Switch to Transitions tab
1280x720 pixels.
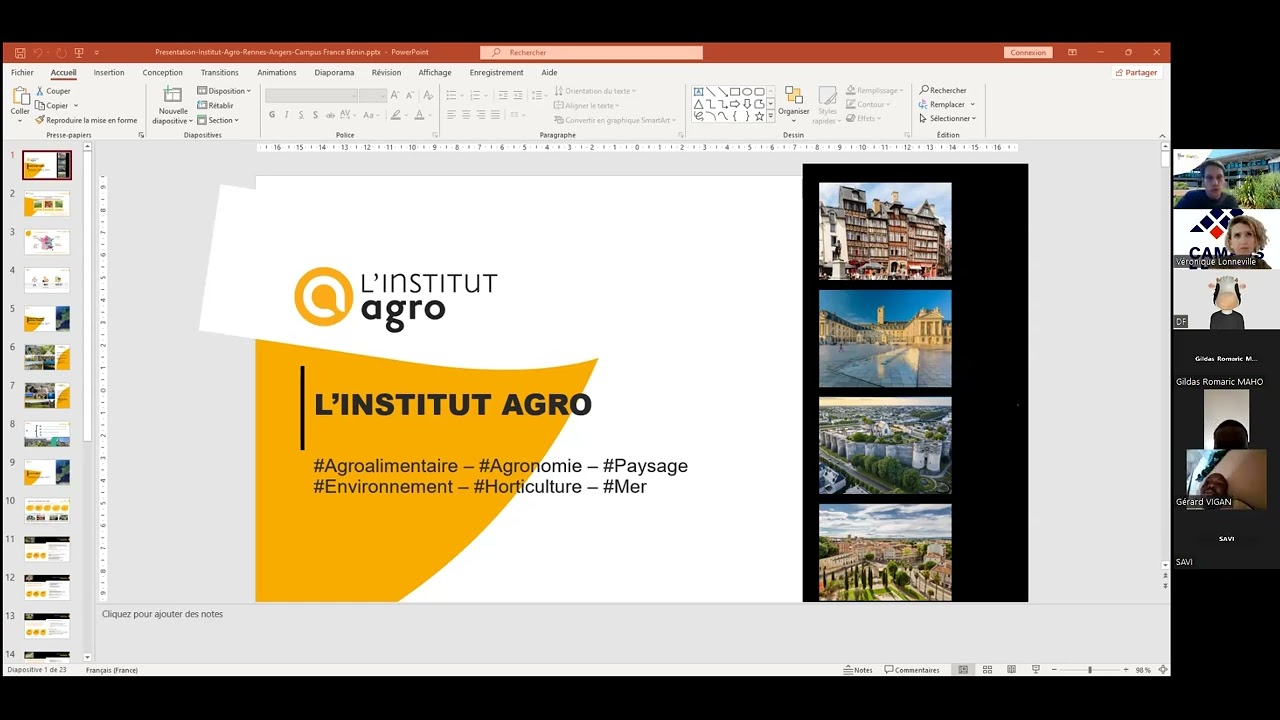[219, 73]
